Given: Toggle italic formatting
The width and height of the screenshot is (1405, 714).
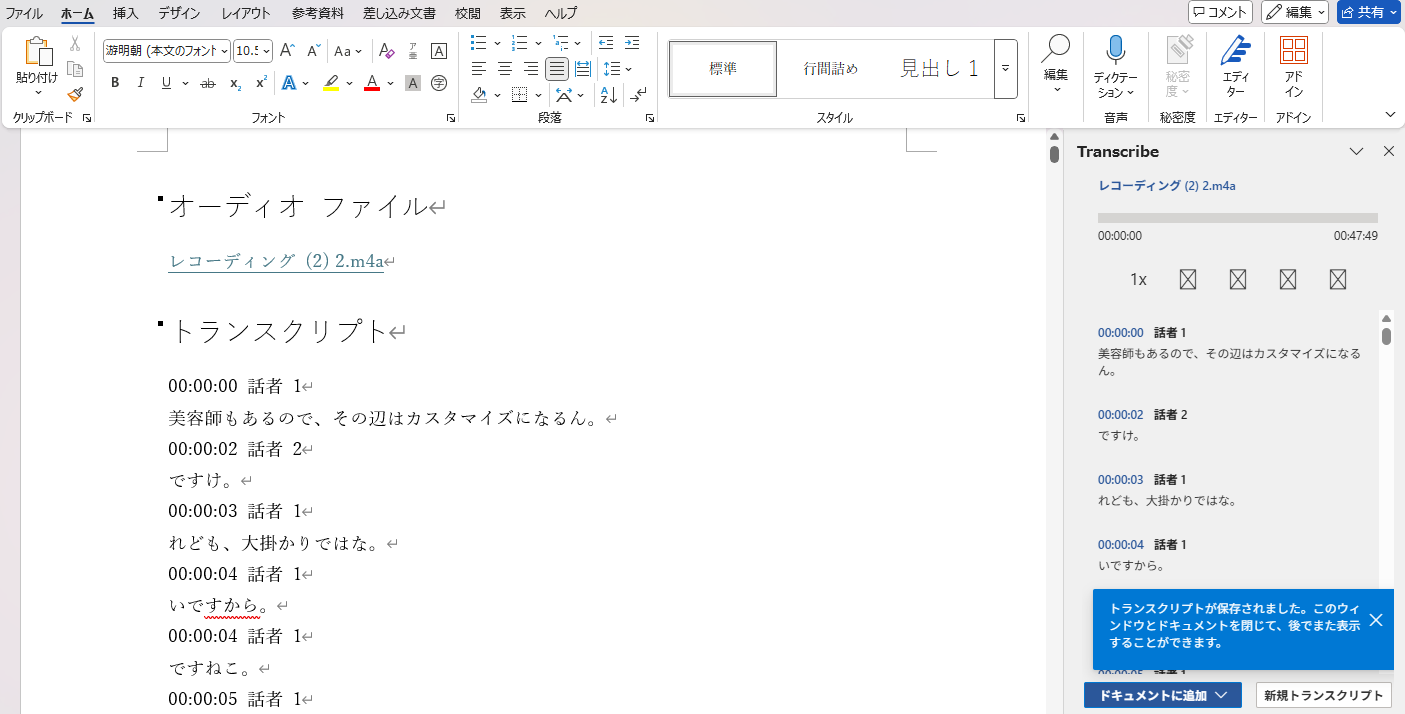Looking at the screenshot, I should point(140,82).
